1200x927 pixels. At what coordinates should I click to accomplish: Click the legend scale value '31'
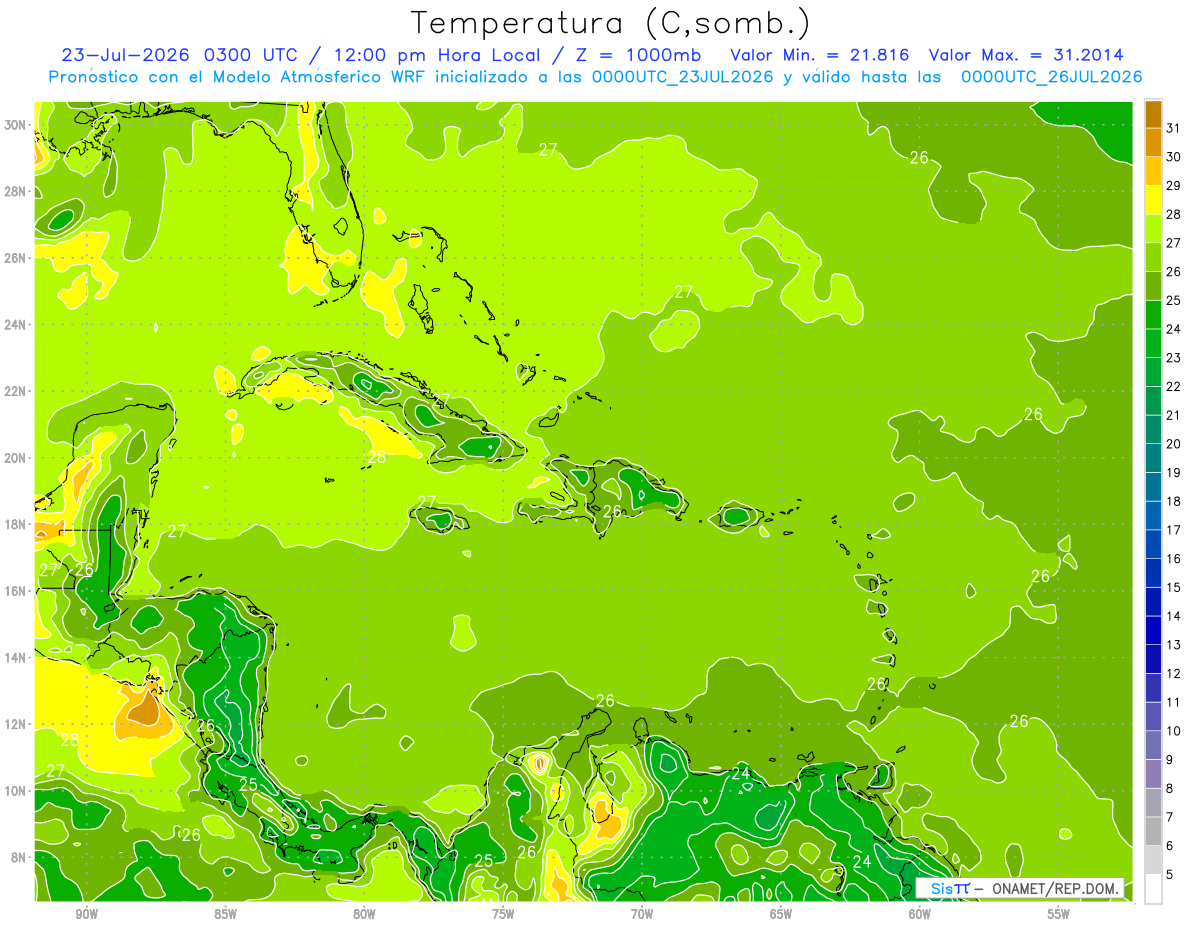1173,128
